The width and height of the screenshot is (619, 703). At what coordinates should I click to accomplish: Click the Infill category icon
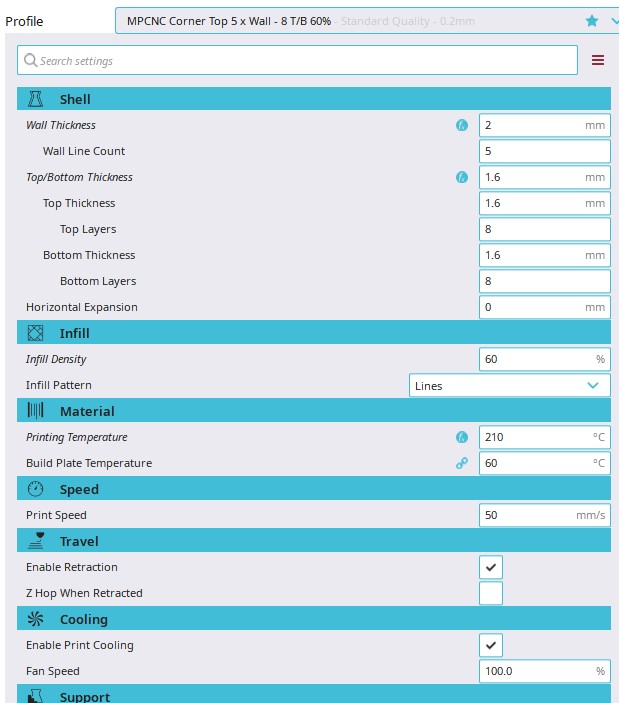[35, 333]
